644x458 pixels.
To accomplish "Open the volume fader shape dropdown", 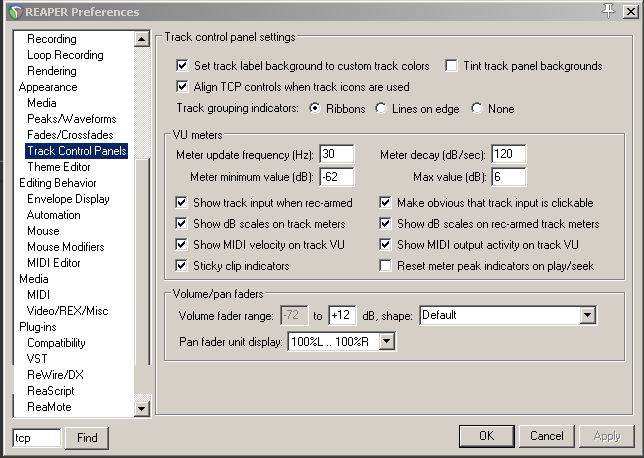I will [508, 315].
